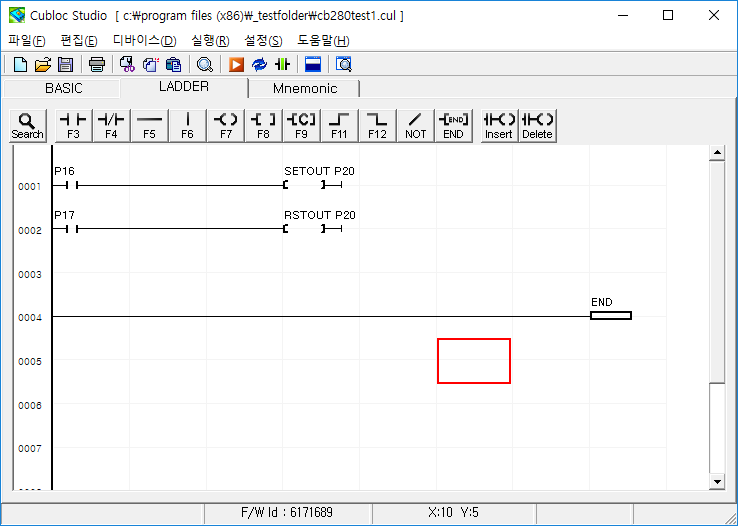Select the rising edge F11 tool

[x=339, y=124]
